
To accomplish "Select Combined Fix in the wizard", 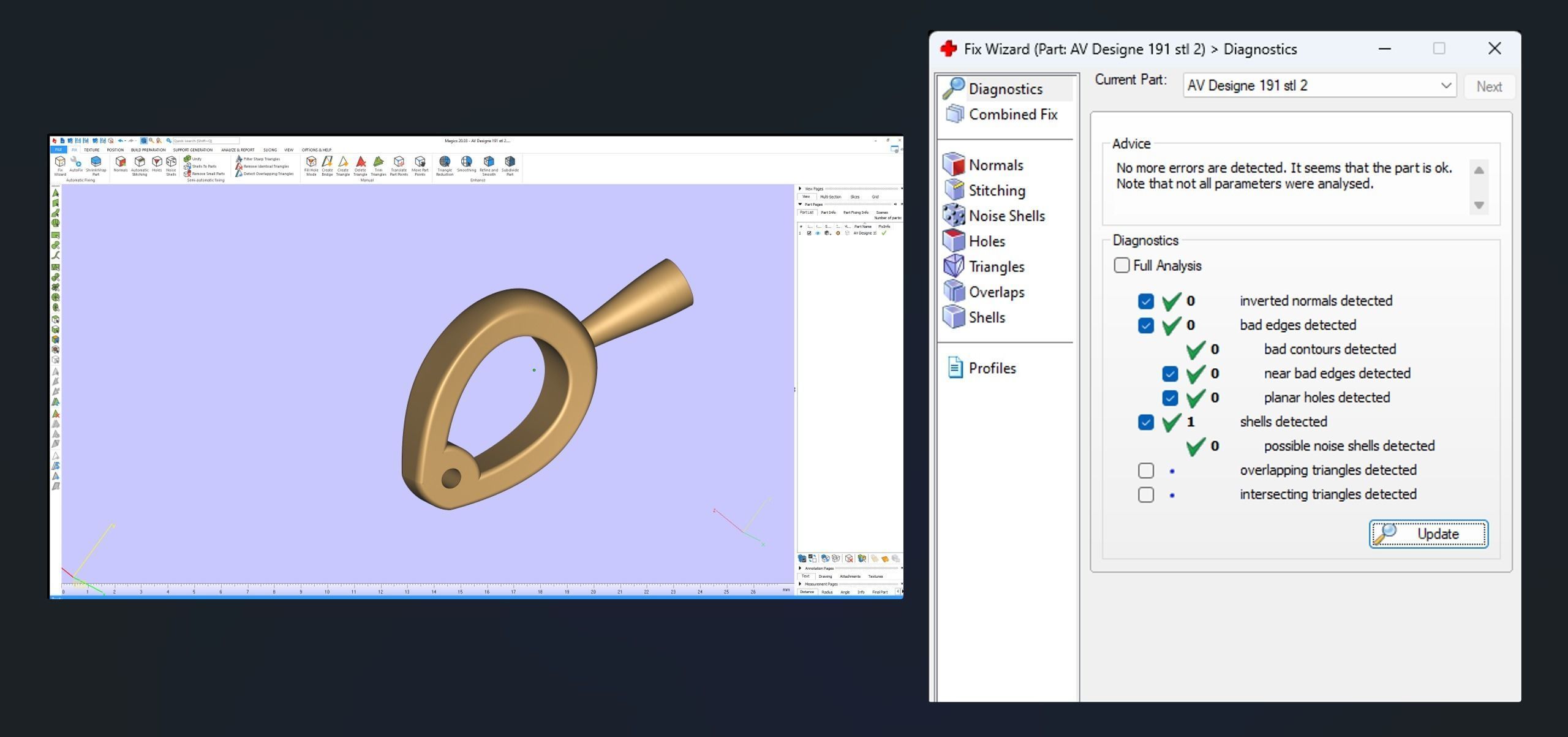I will point(1012,115).
